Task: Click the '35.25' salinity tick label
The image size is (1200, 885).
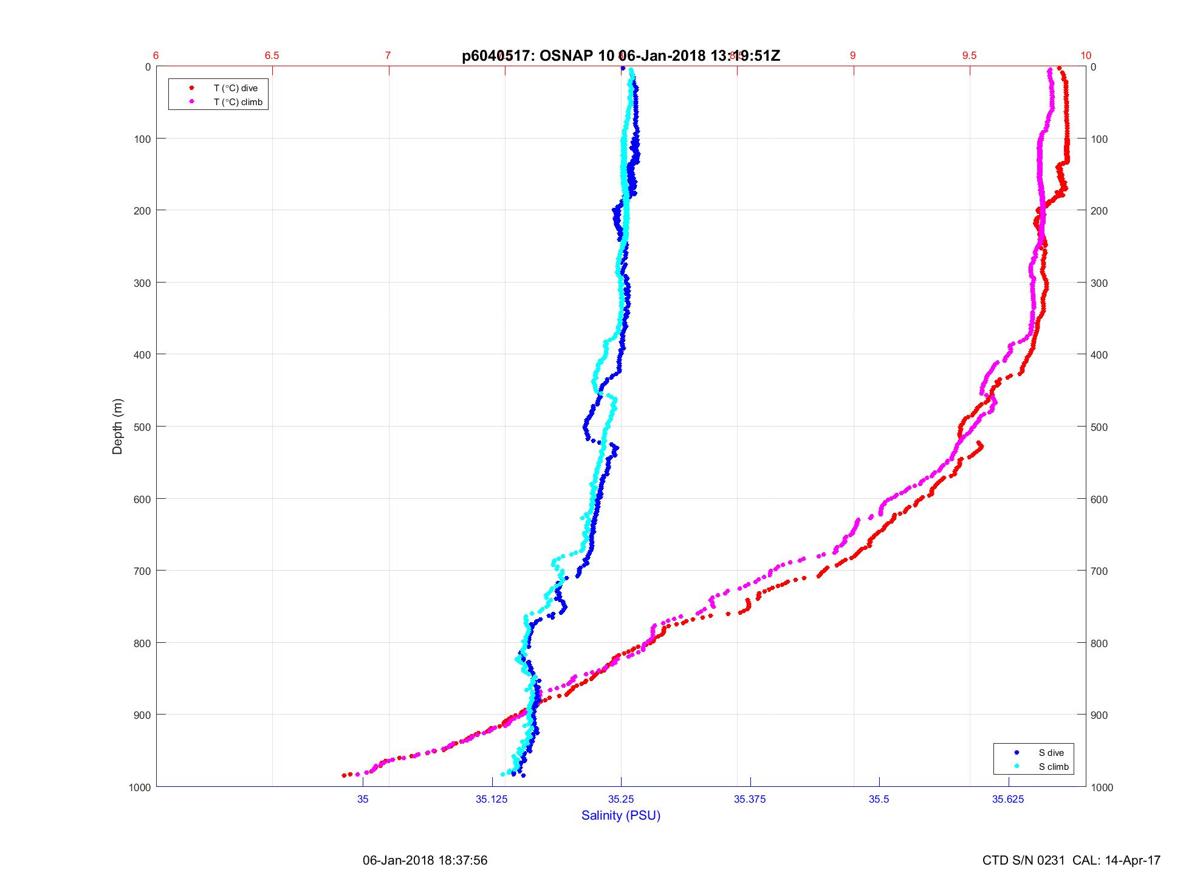Action: 621,799
